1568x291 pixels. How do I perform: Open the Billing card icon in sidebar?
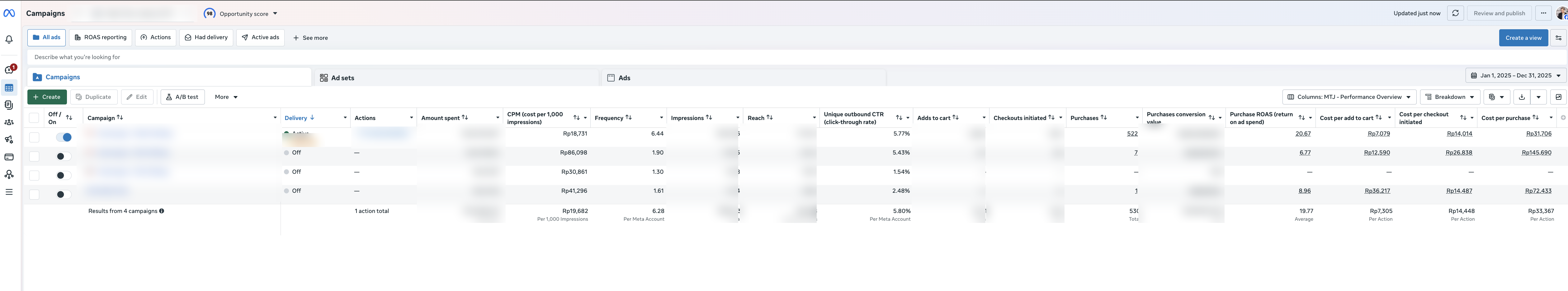9,157
